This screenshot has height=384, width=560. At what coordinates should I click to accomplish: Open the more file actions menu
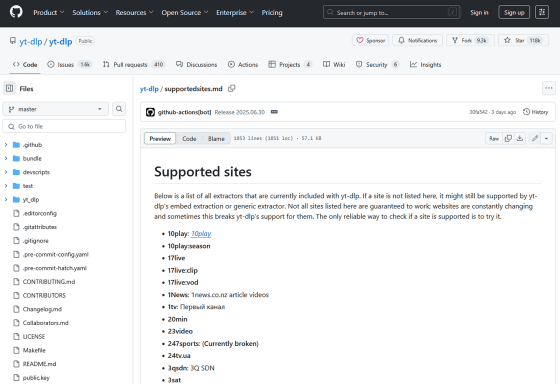tap(549, 88)
